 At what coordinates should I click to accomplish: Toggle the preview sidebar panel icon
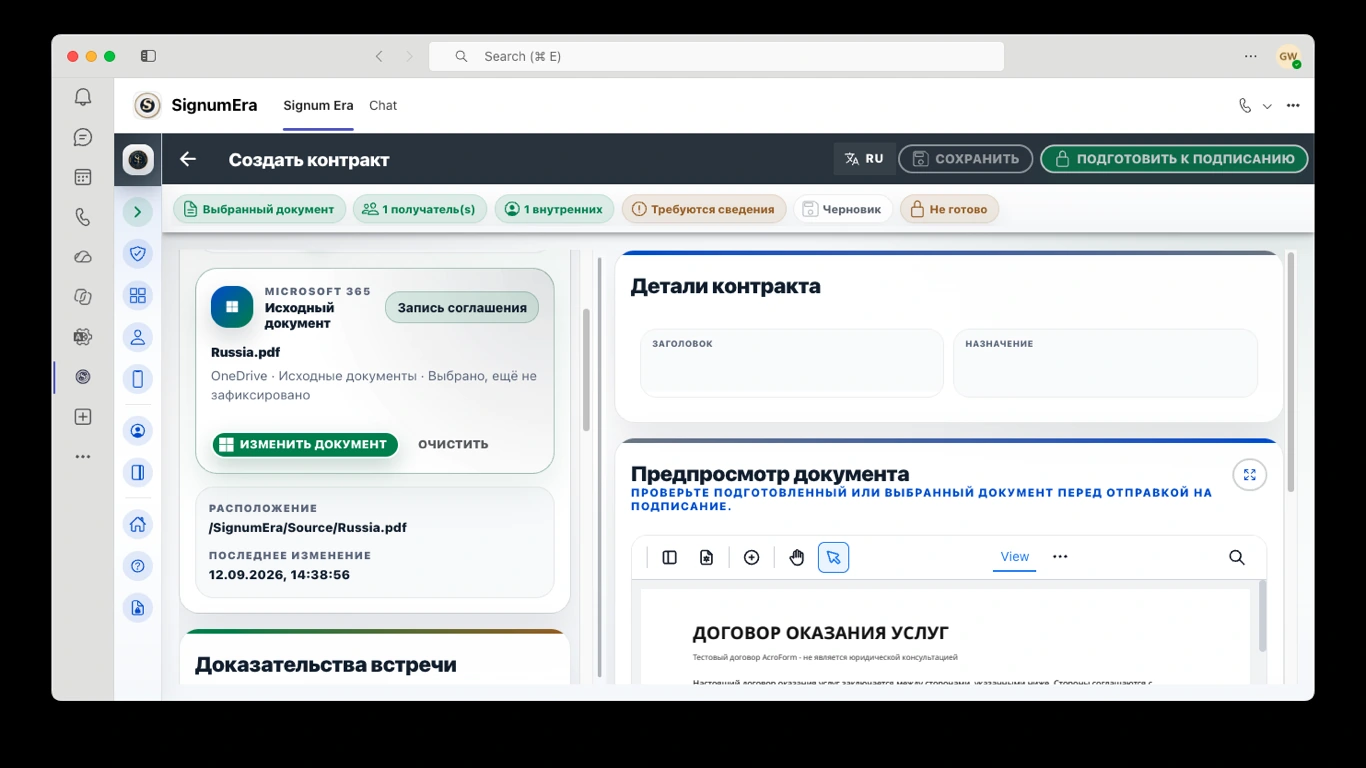670,557
